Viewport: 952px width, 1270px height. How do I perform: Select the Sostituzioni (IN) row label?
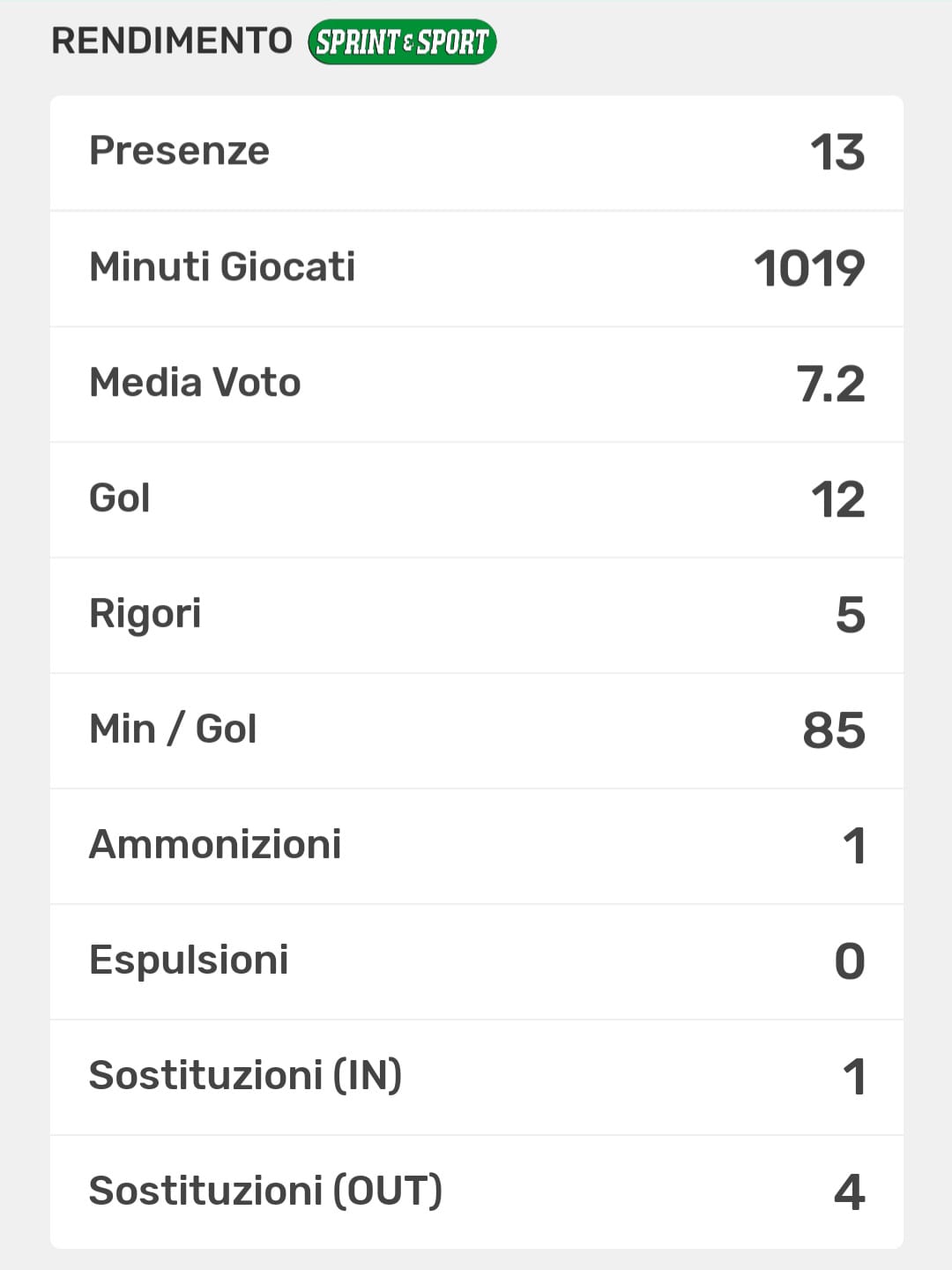point(245,1076)
